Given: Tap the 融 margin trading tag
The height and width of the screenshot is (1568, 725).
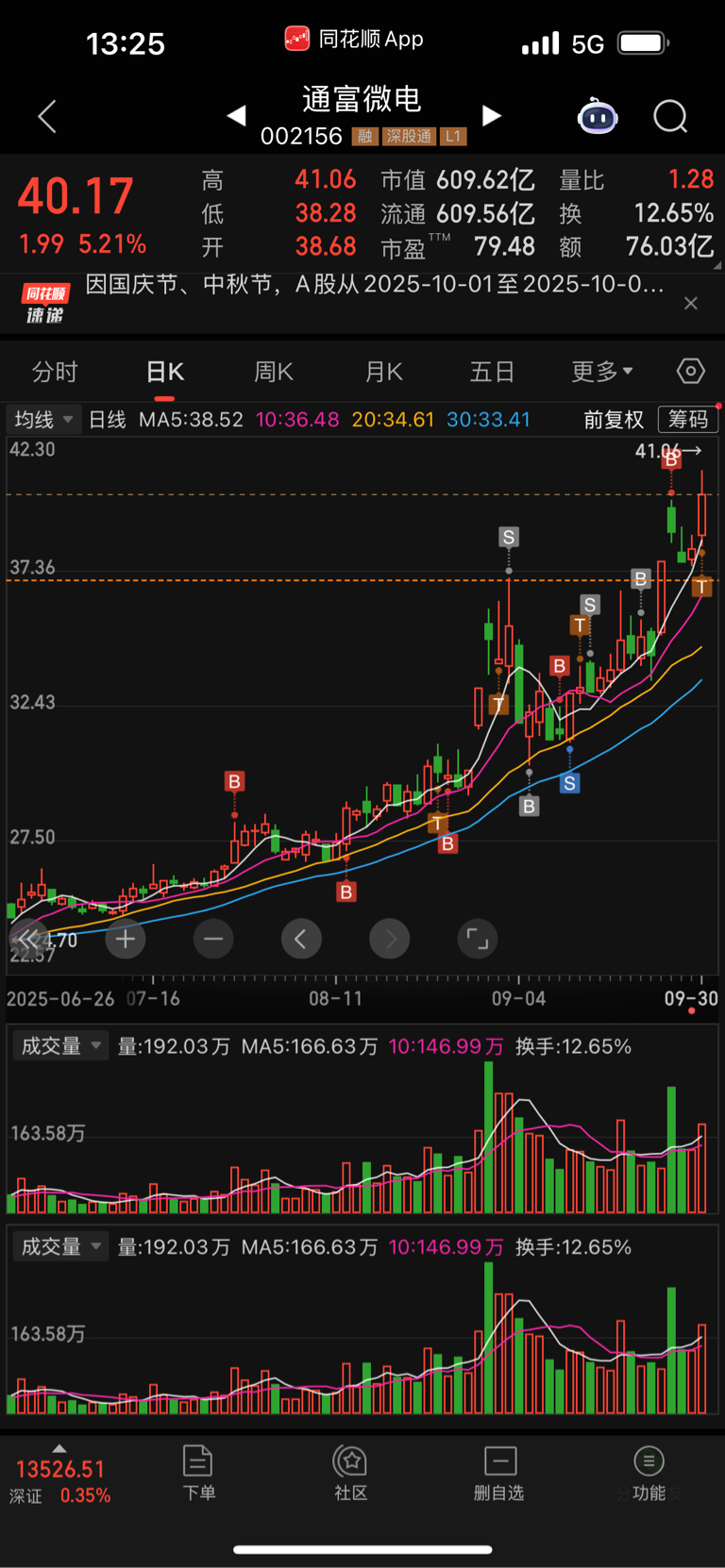Looking at the screenshot, I should [364, 137].
